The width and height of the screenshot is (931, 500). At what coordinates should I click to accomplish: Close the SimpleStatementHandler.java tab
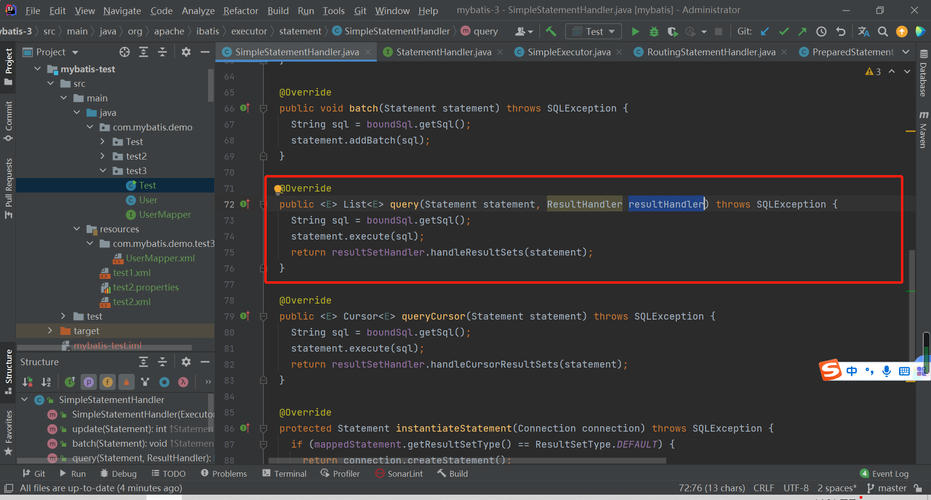[368, 52]
